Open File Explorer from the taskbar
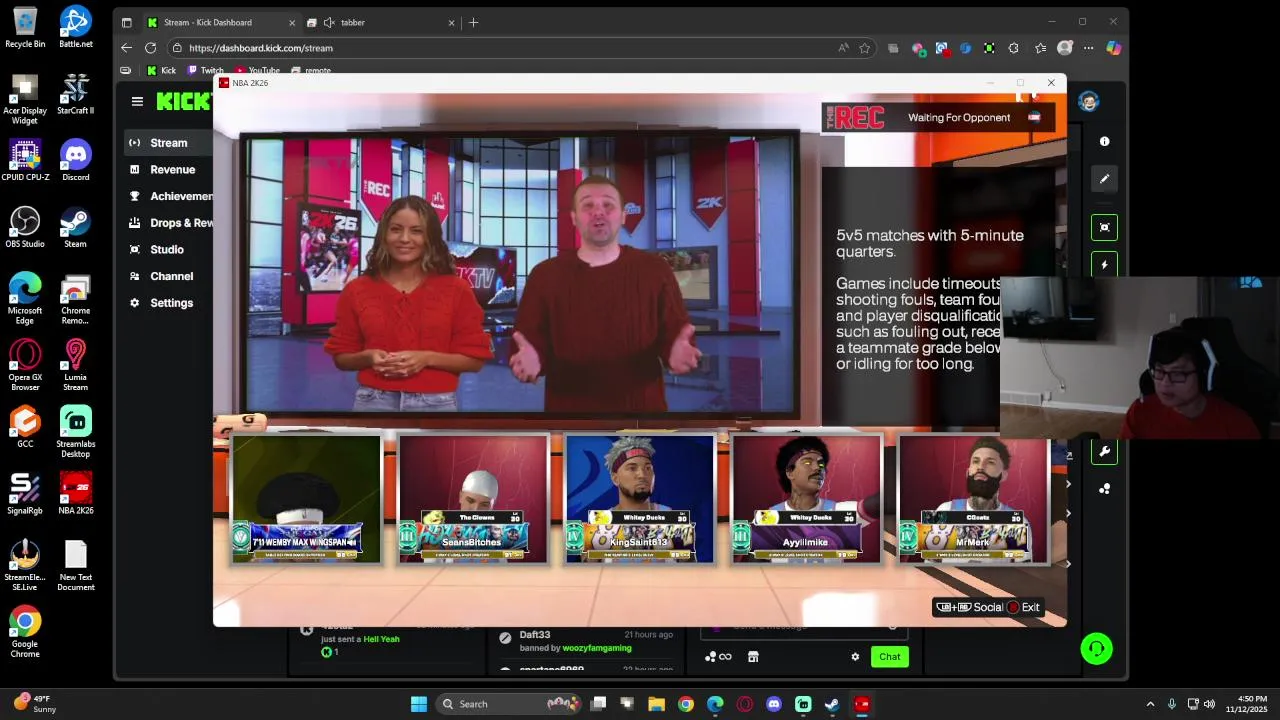The height and width of the screenshot is (720, 1280). pos(656,704)
